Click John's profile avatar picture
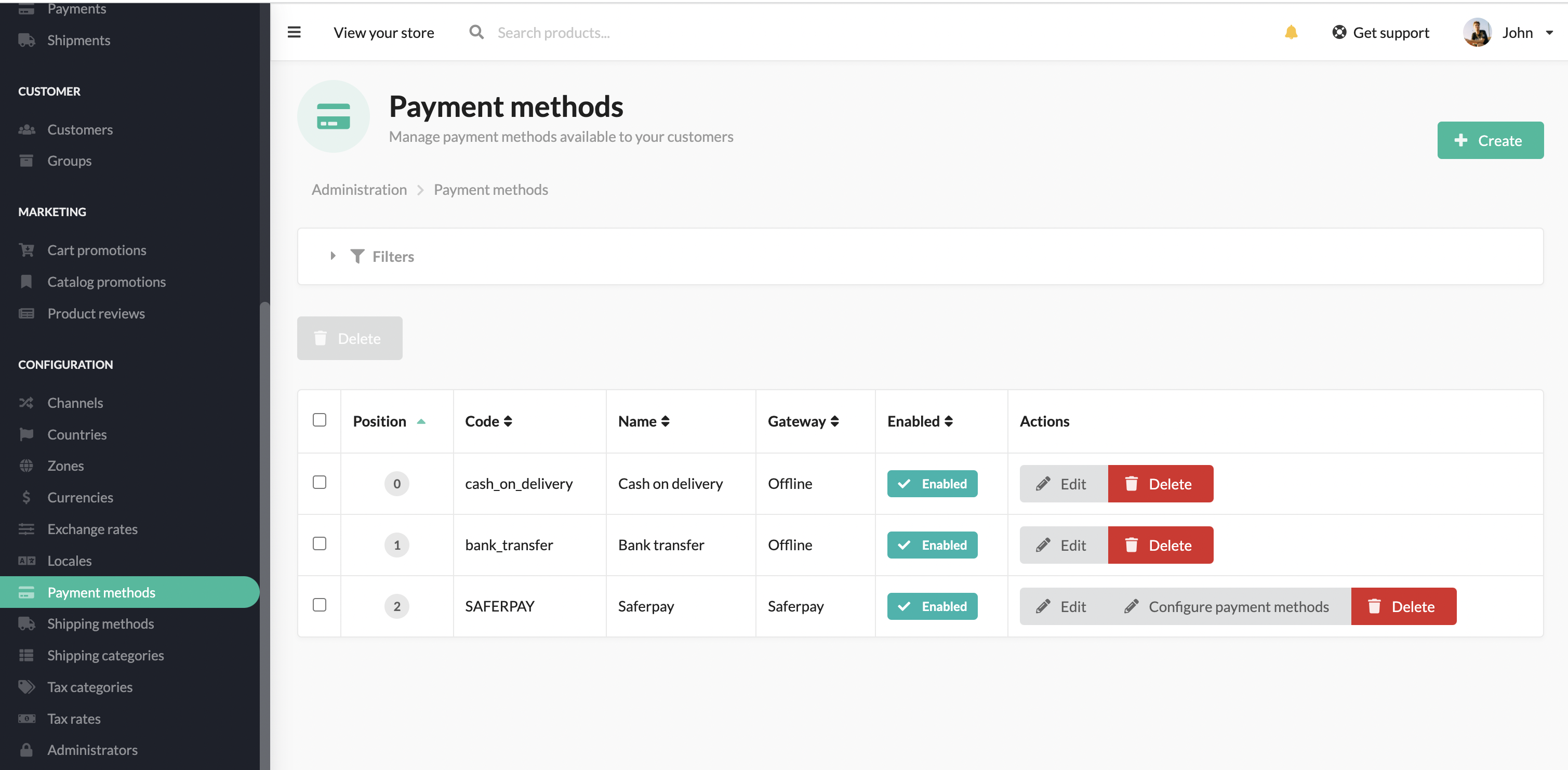The width and height of the screenshot is (1568, 770). [x=1476, y=32]
